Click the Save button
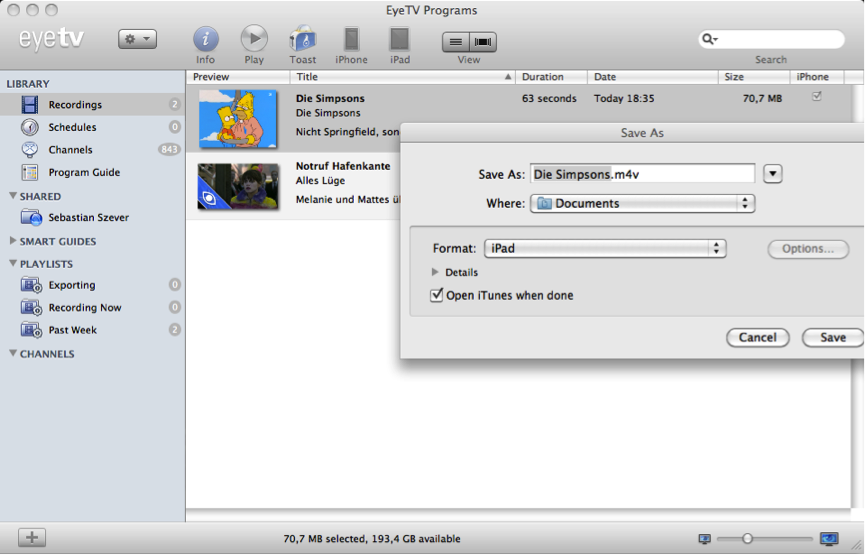Image resolution: width=865 pixels, height=555 pixels. pos(832,338)
